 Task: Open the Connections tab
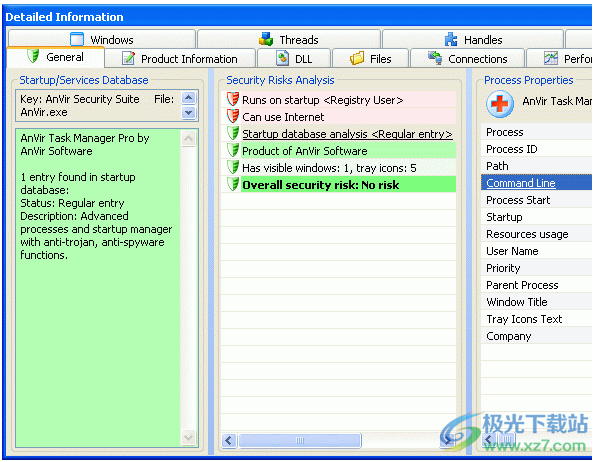(467, 58)
